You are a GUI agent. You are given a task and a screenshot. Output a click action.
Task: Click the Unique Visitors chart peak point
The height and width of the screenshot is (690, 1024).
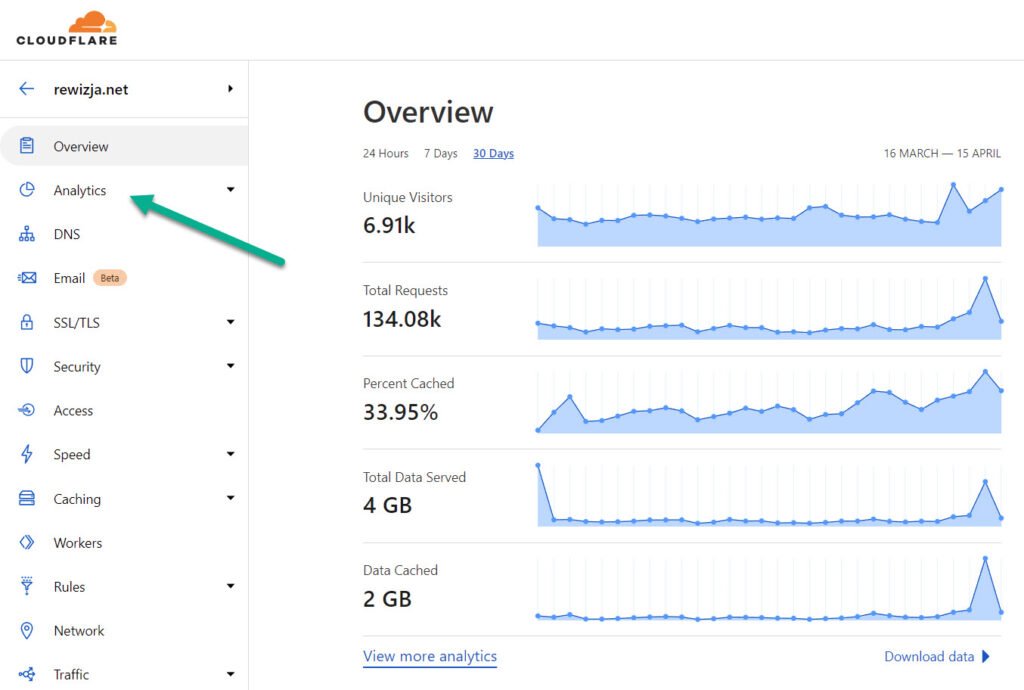(x=953, y=185)
